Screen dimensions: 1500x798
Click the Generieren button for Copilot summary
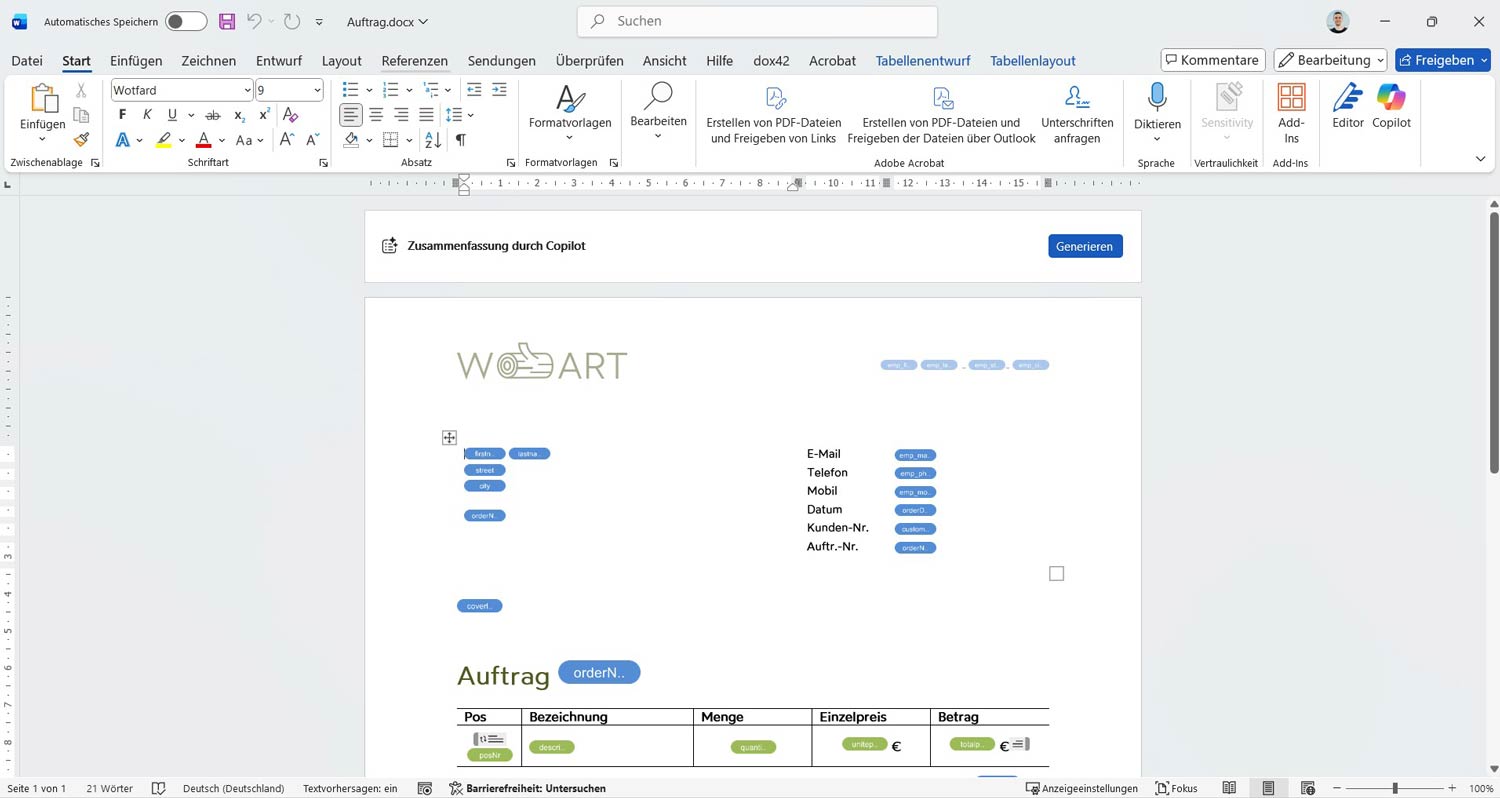pos(1085,246)
